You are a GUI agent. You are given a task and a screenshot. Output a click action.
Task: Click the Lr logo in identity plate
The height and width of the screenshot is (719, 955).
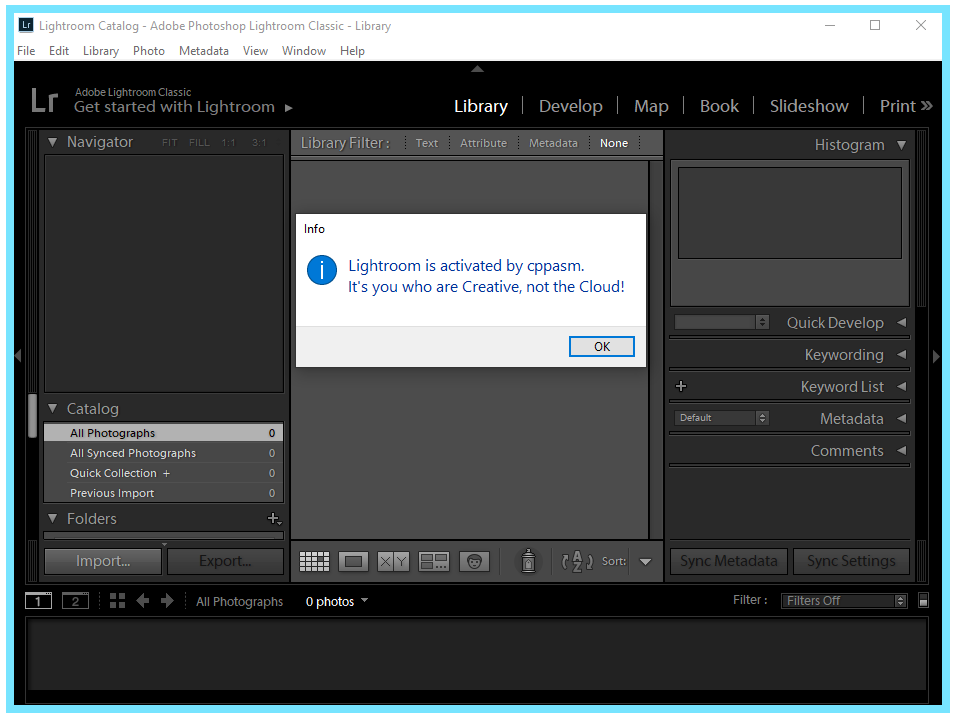point(44,100)
